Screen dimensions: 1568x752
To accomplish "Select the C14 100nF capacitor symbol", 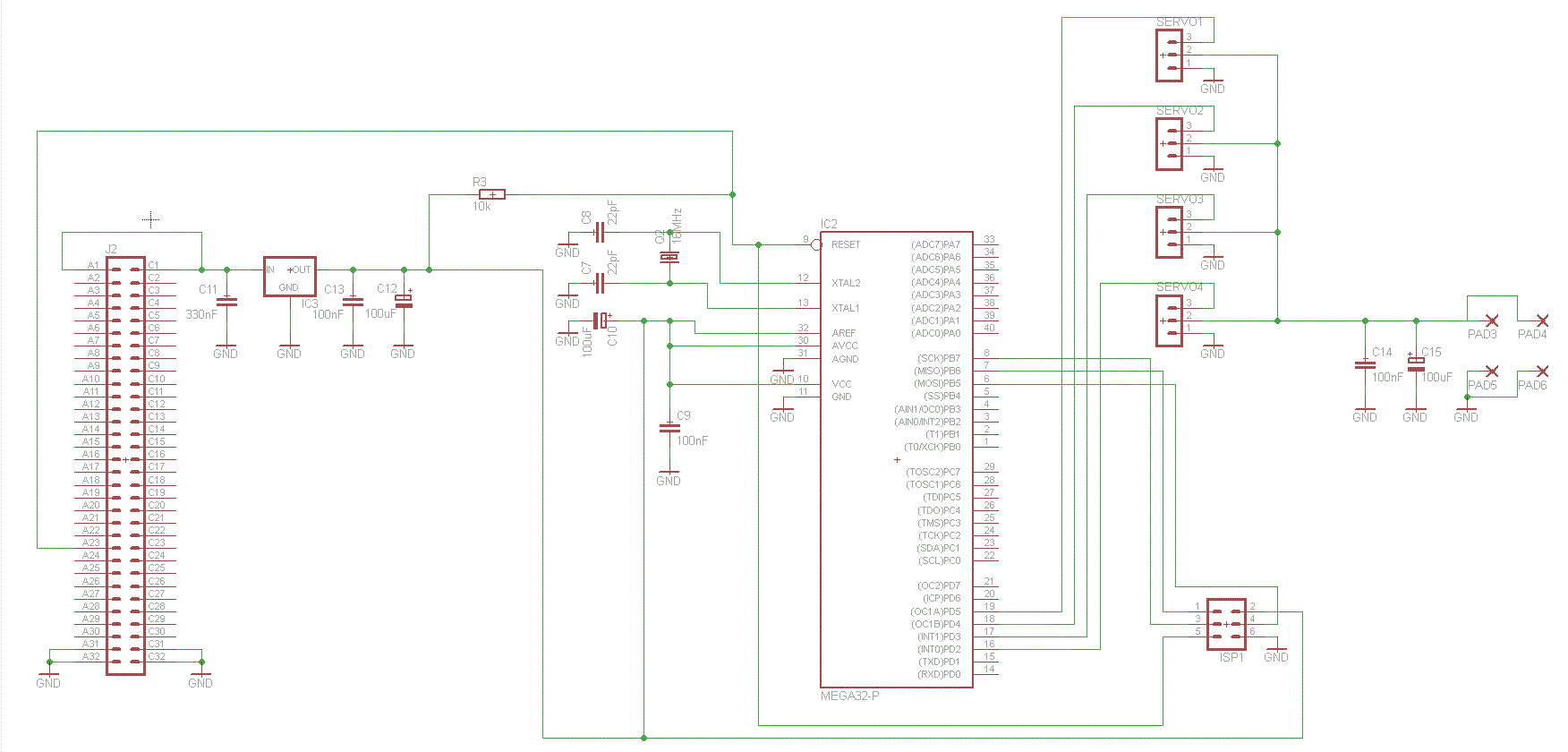I will pos(1365,364).
